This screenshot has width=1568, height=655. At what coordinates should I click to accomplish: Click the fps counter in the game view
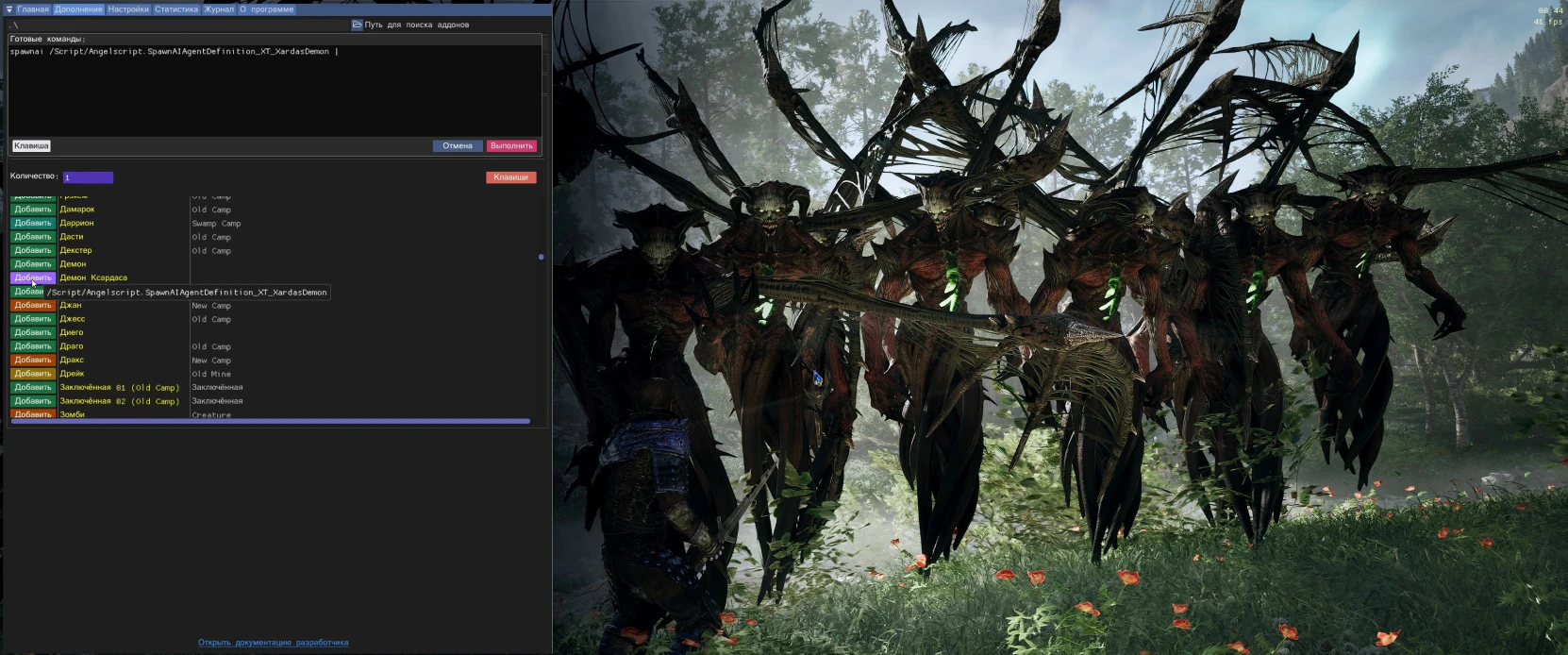coord(1548,22)
